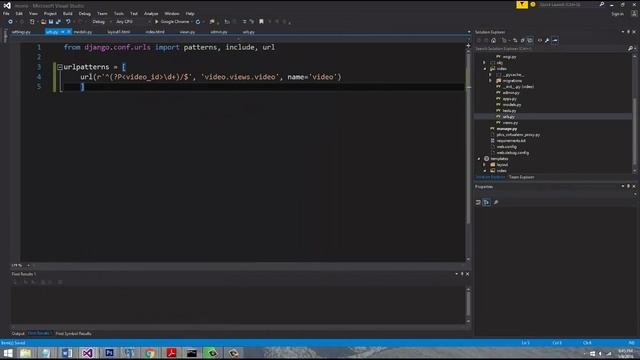Viewport: 640px width, 360px height.
Task: Switch to the models.py editor tab
Action: 83,32
